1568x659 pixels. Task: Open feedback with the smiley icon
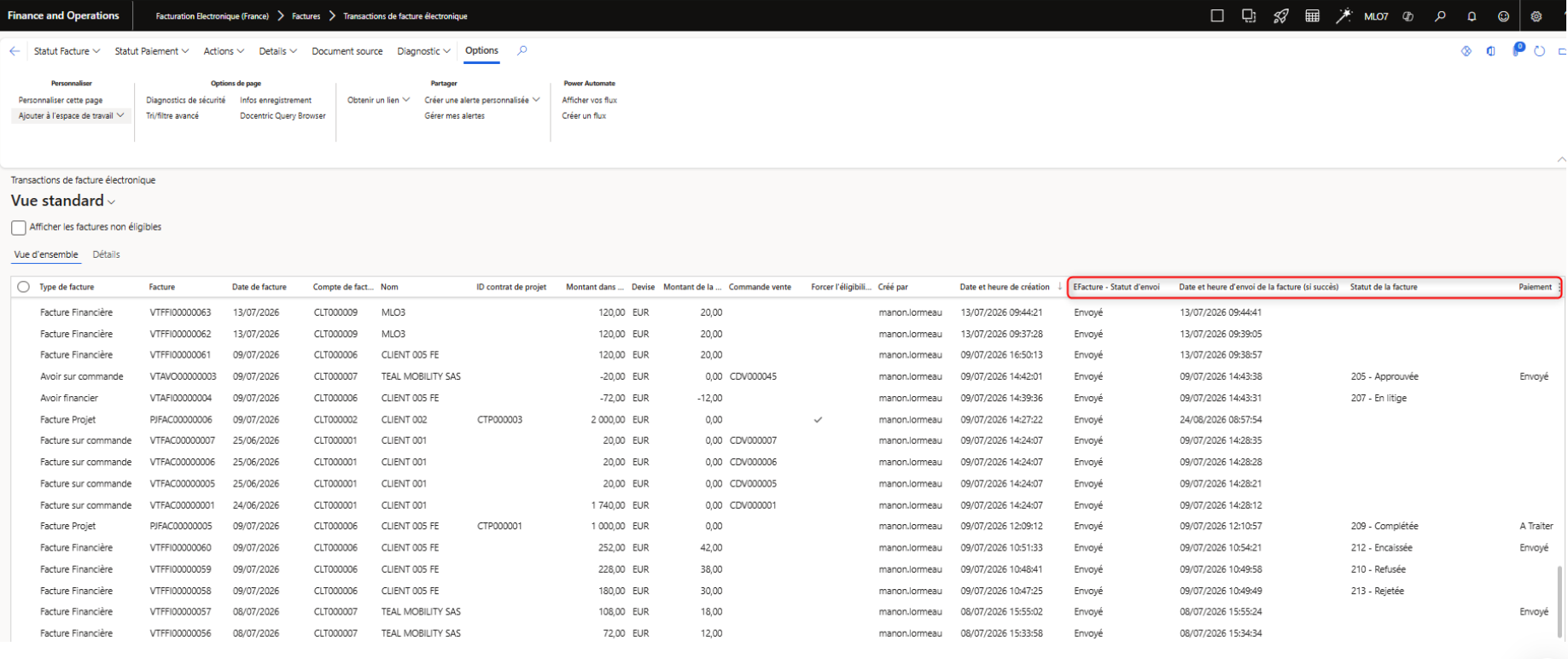(x=1504, y=16)
